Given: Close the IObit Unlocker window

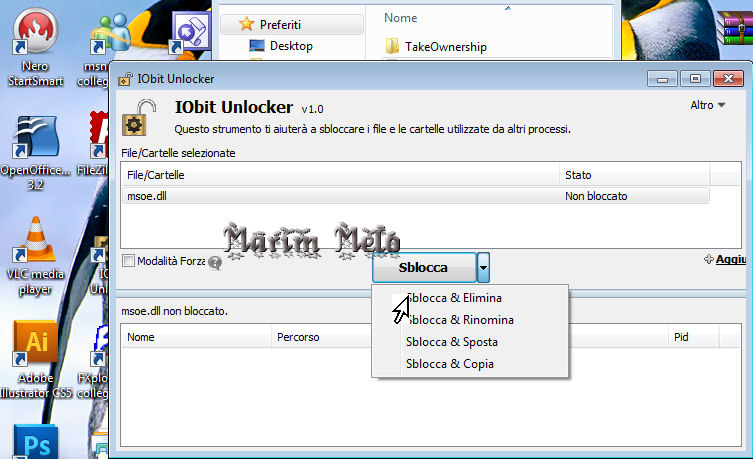Looking at the screenshot, I should tap(728, 79).
